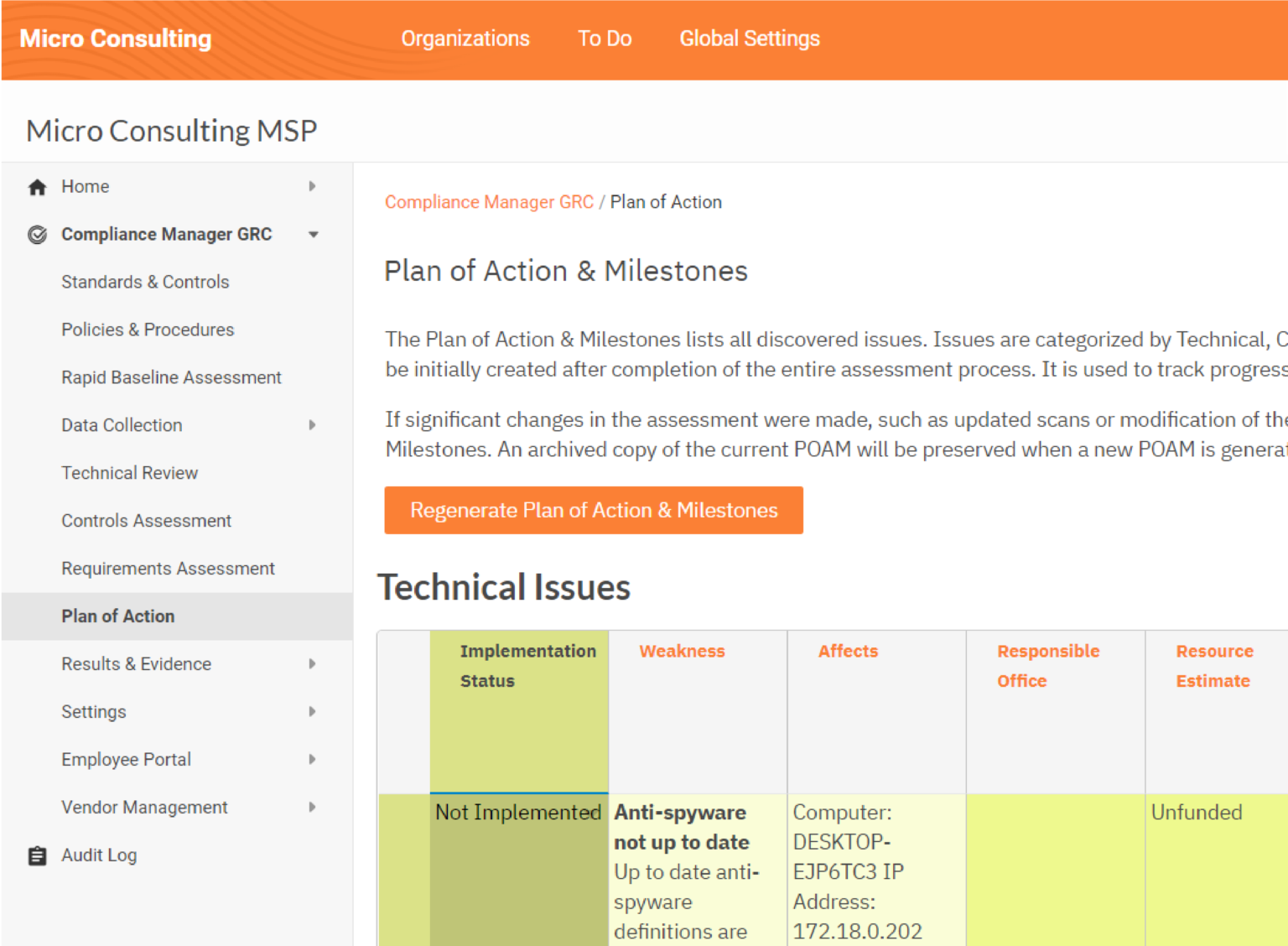Viewport: 1288px width, 946px height.
Task: Select Rapid Baseline Assessment in sidebar
Action: 171,377
